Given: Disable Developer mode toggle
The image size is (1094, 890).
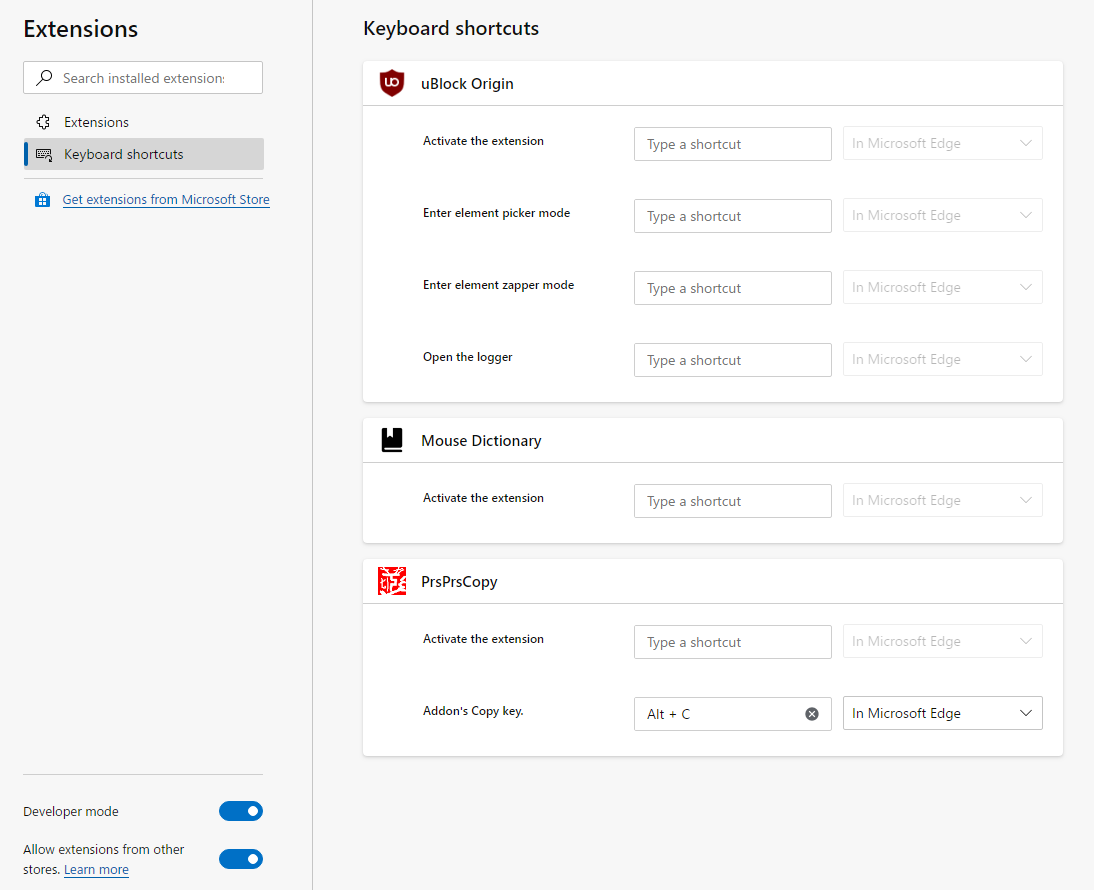Looking at the screenshot, I should tap(241, 811).
